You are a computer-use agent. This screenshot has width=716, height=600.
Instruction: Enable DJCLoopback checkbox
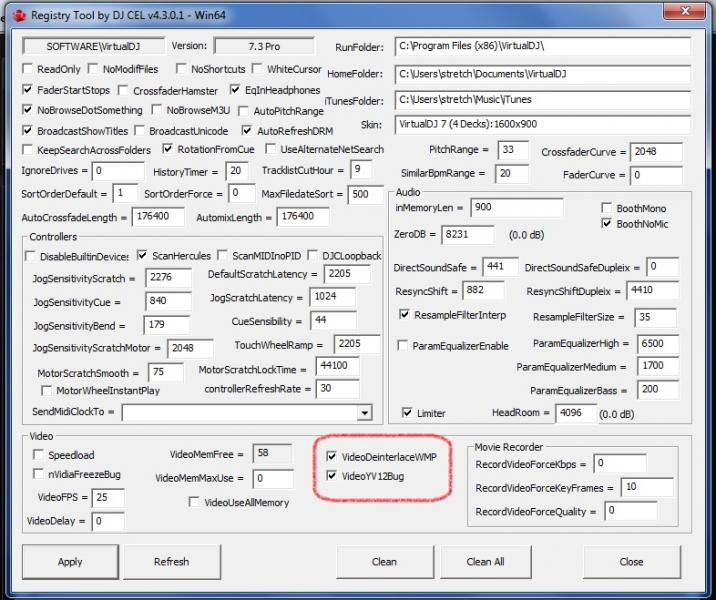pyautogui.click(x=313, y=255)
